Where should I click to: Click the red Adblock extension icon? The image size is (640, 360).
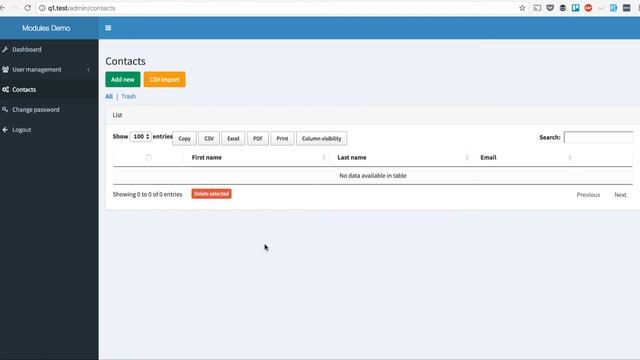point(588,8)
